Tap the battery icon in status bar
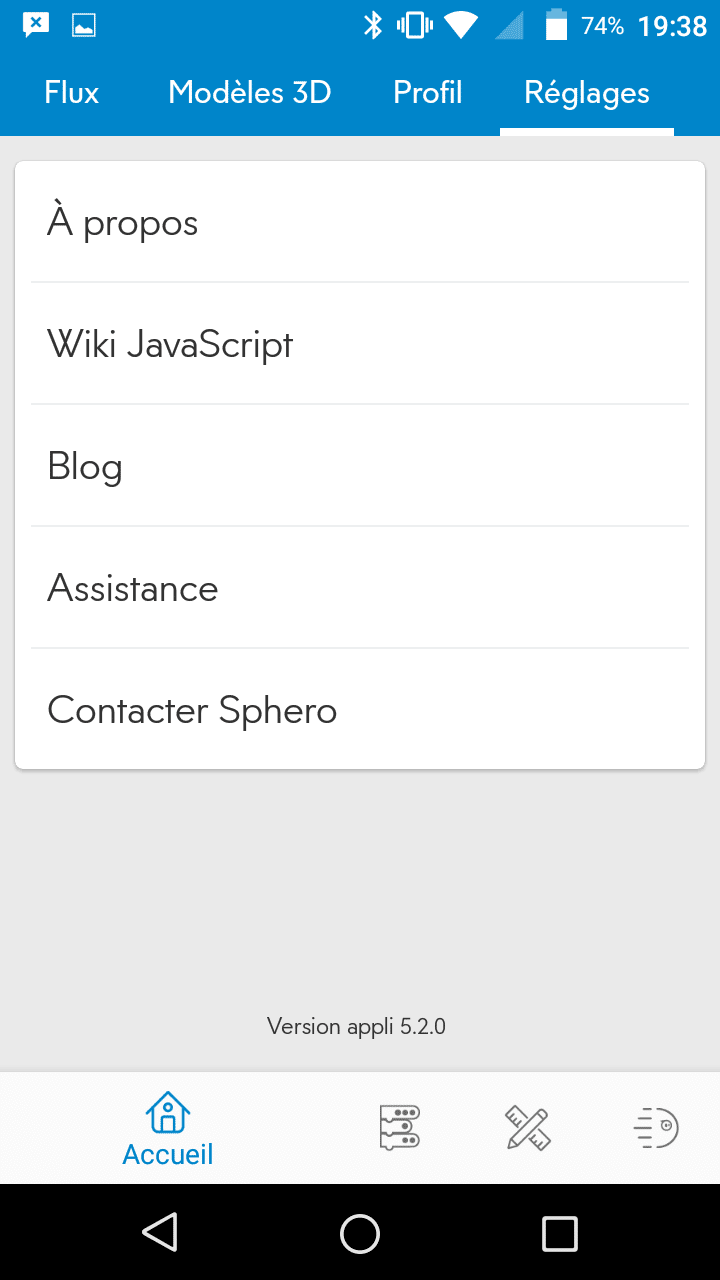Screen dimensions: 720x1280 click(x=556, y=26)
